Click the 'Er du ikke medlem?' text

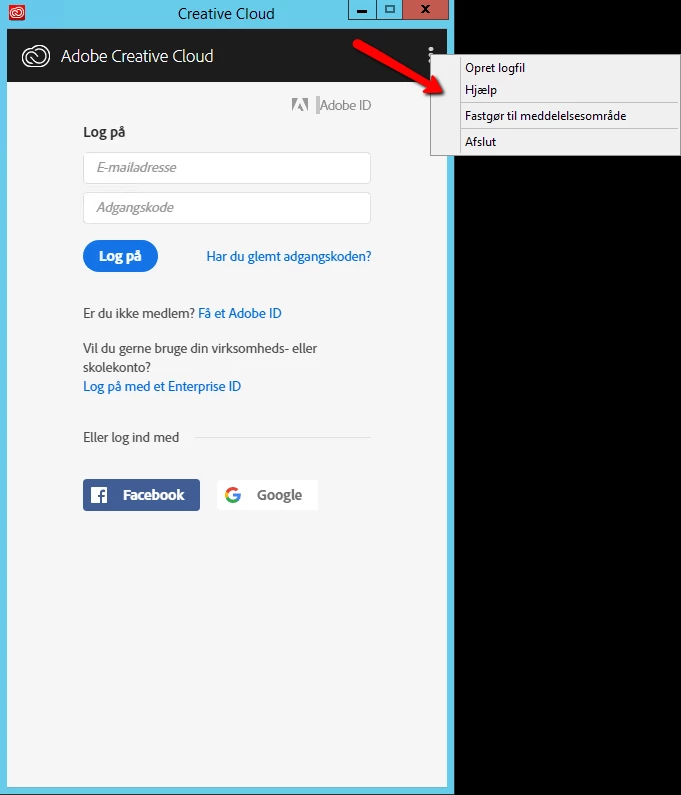(x=139, y=313)
